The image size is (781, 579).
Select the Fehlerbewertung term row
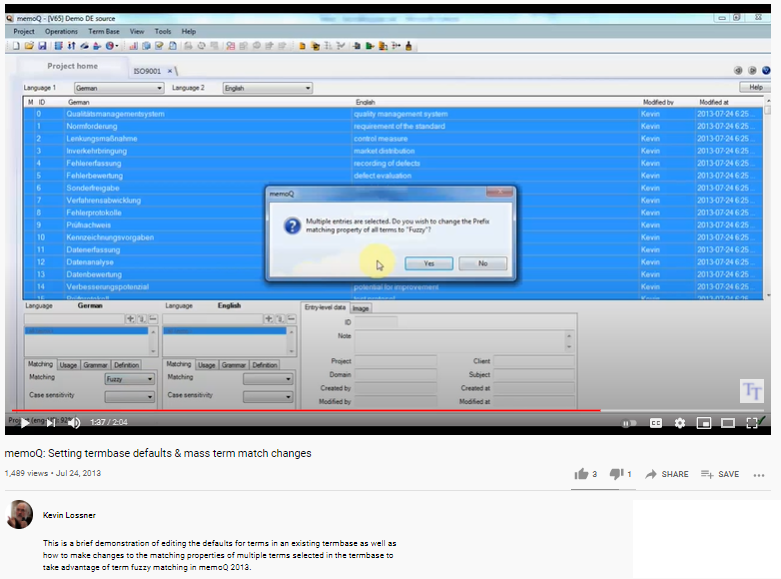392,176
